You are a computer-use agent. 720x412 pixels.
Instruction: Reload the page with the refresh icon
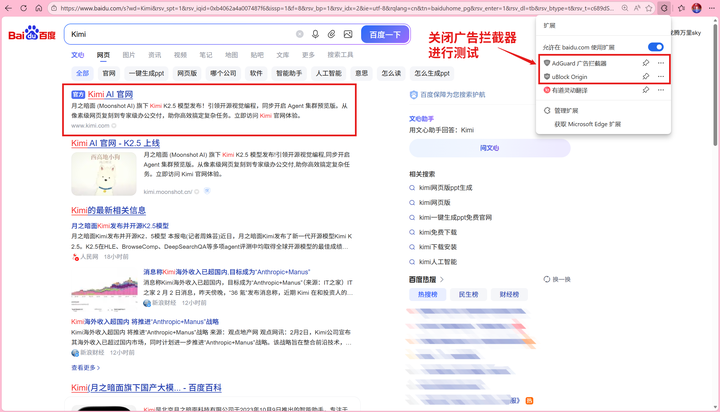tap(23, 8)
